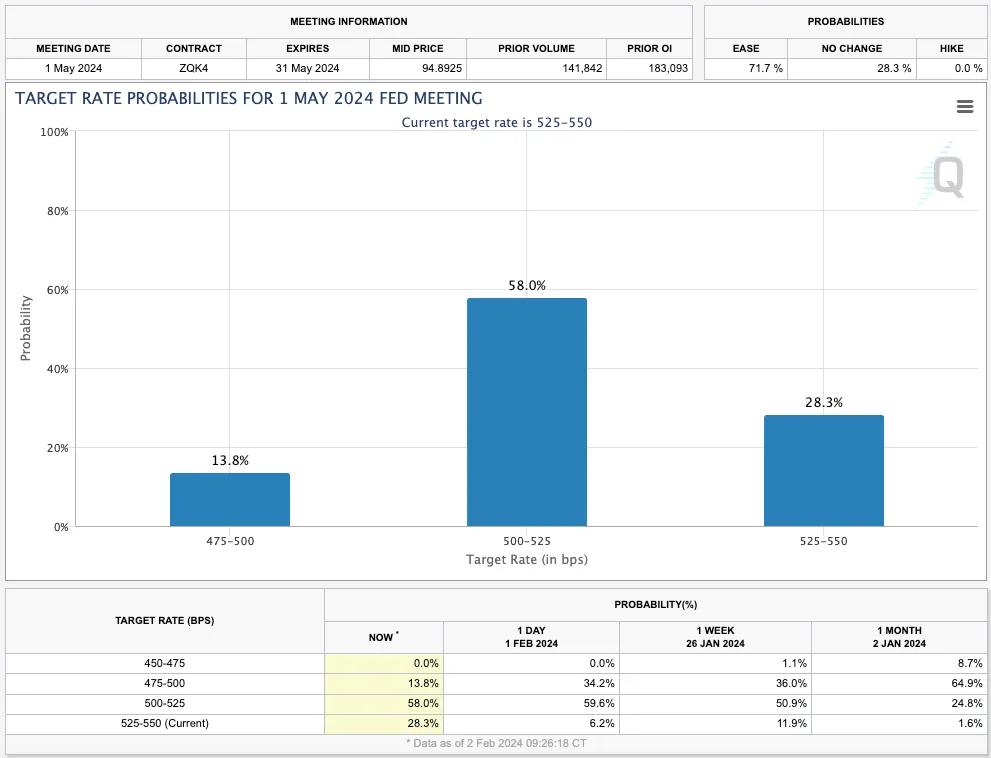
Task: Open the chart hamburger context menu
Action: [x=965, y=107]
